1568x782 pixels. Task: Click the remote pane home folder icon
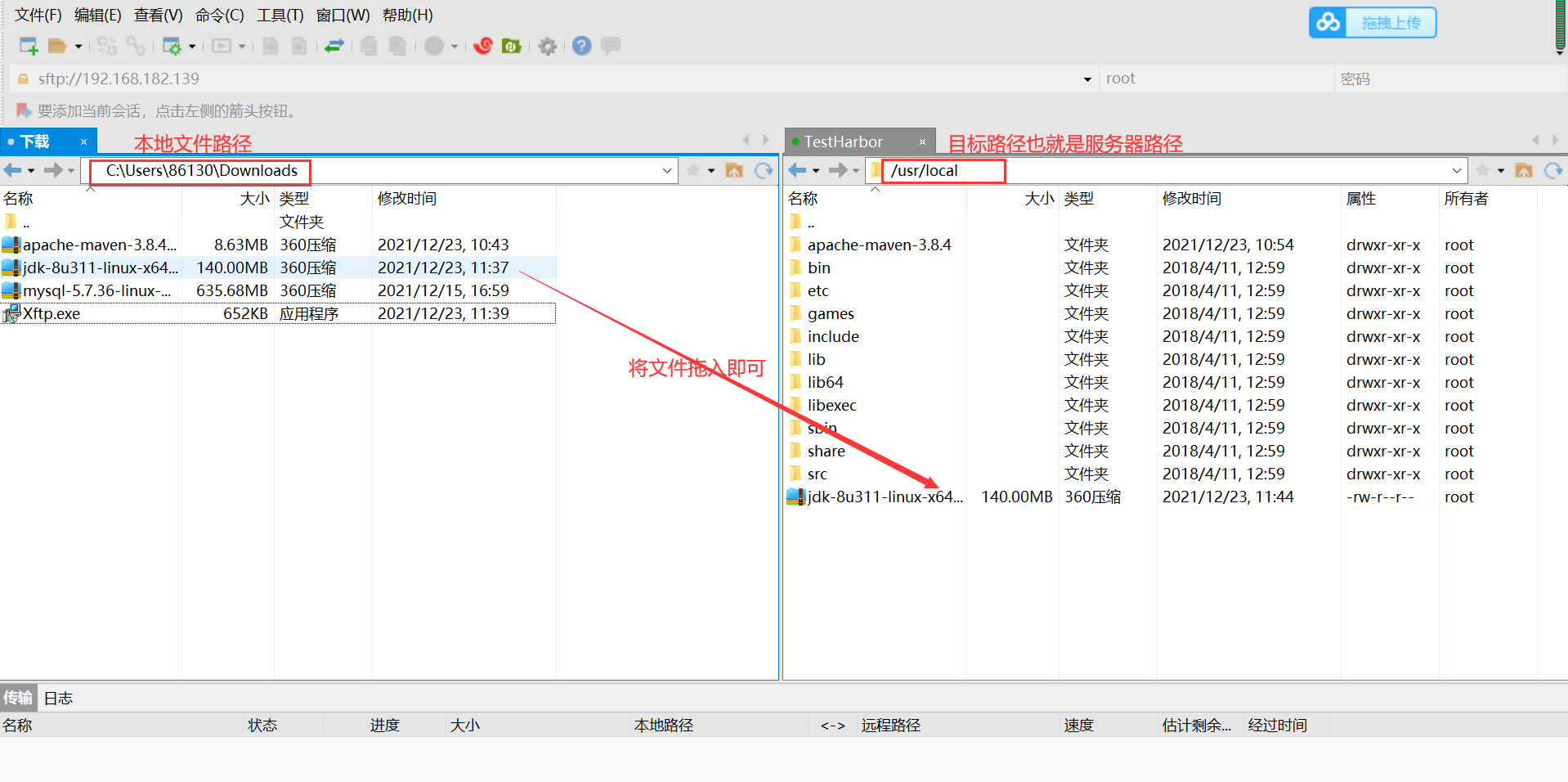(1524, 170)
